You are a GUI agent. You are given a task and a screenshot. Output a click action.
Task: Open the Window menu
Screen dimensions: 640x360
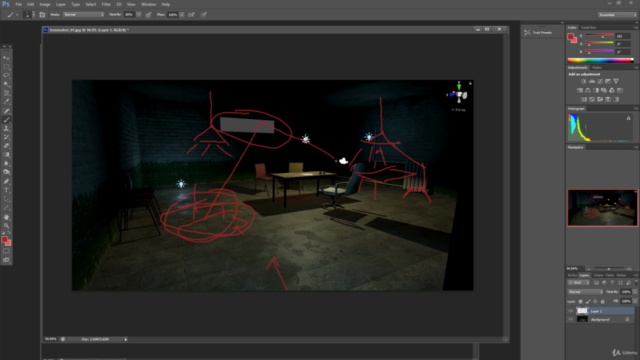tap(149, 4)
